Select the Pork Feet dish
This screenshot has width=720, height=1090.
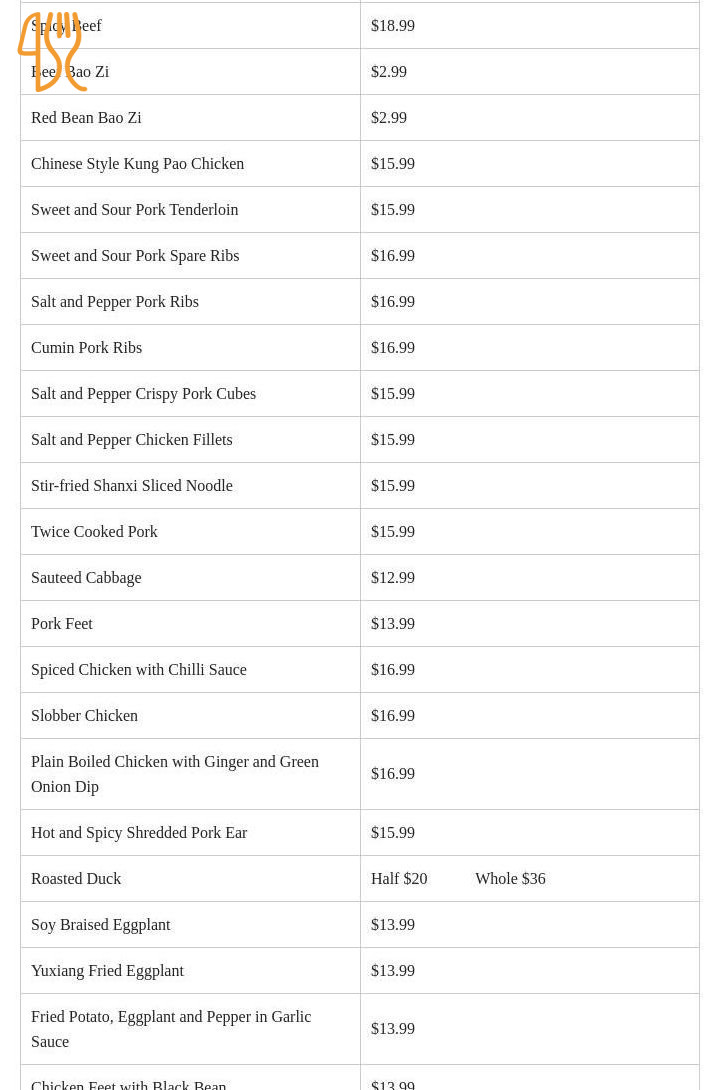pyautogui.click(x=62, y=624)
